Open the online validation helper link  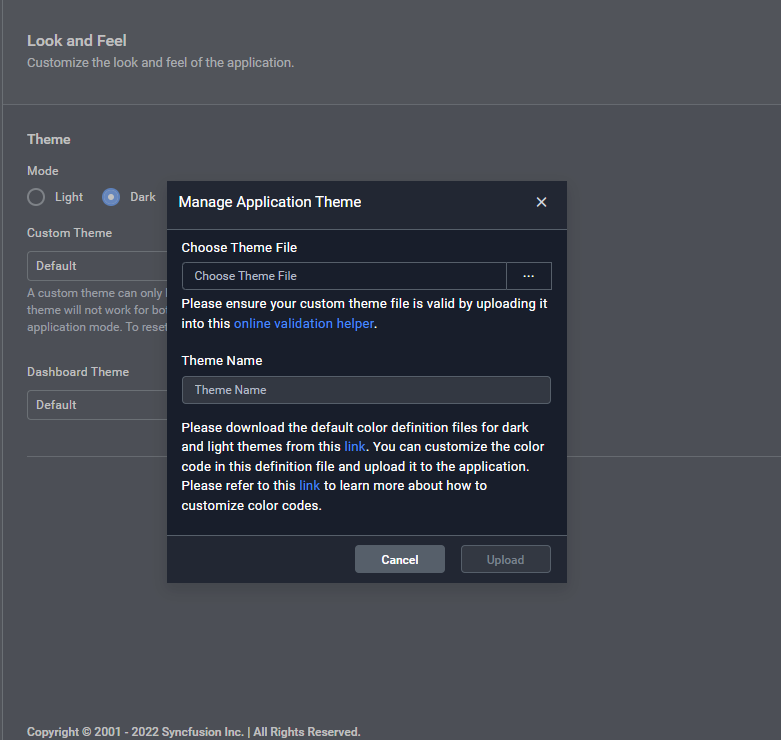[x=304, y=324]
